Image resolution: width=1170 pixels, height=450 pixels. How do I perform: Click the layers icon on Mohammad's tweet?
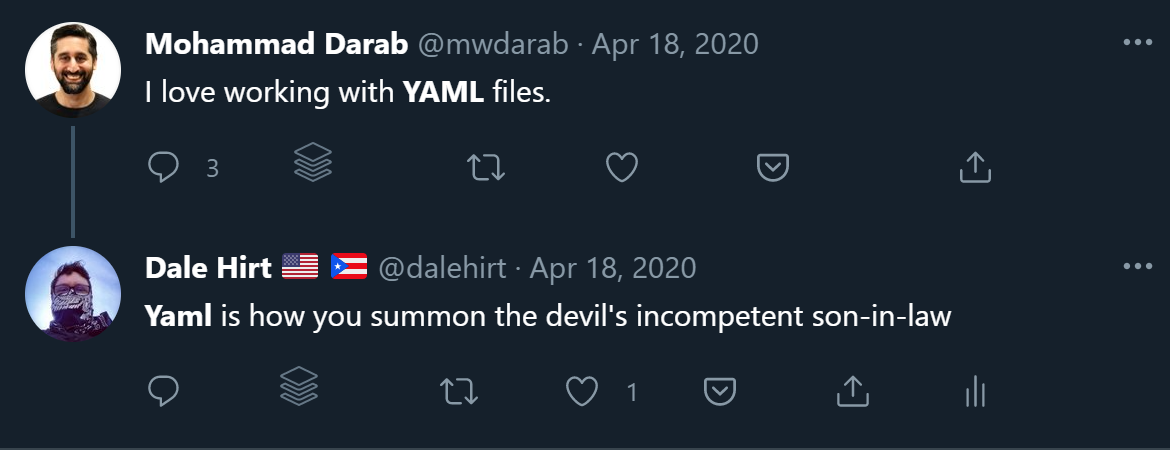tap(313, 163)
